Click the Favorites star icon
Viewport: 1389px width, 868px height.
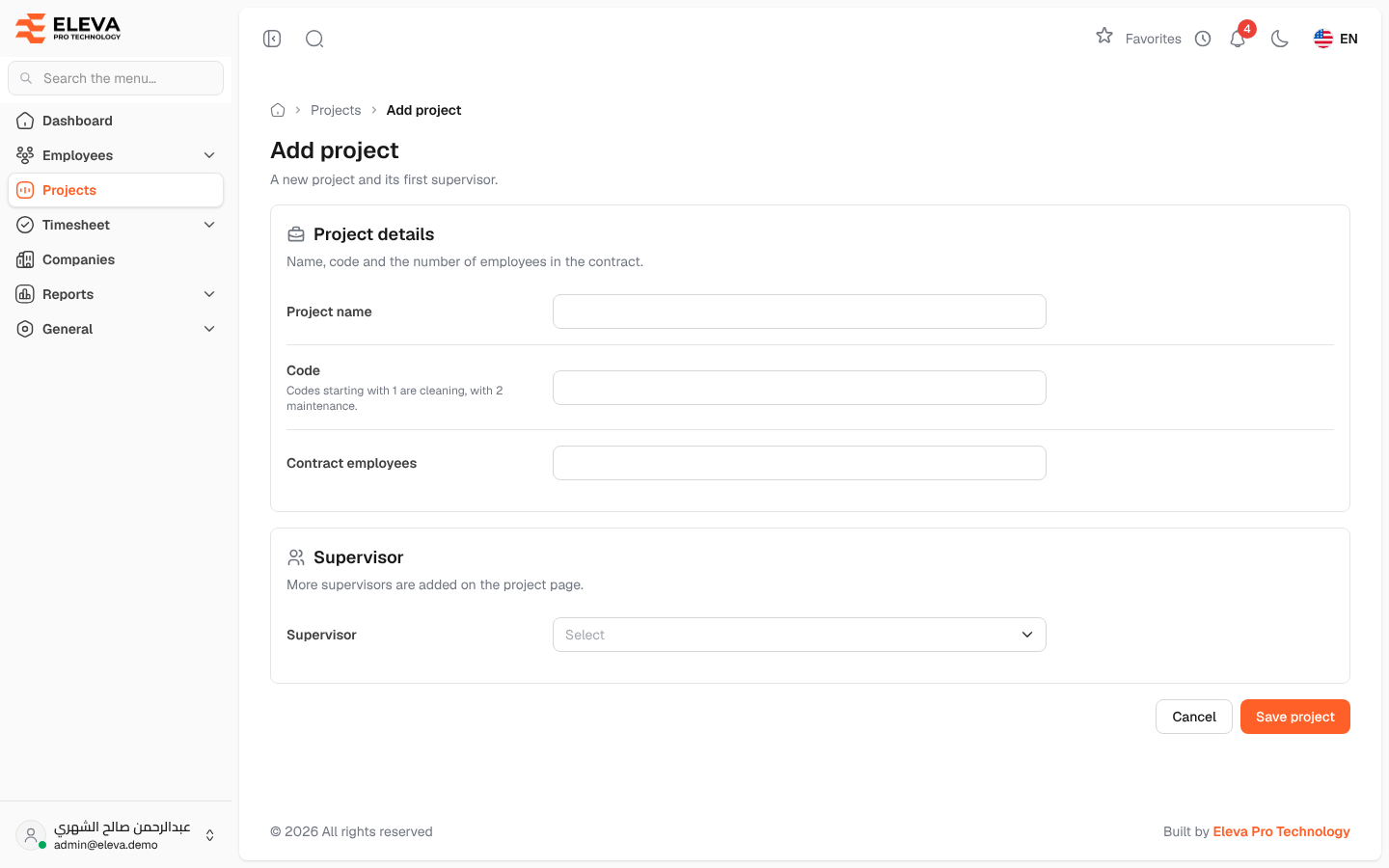pyautogui.click(x=1104, y=37)
